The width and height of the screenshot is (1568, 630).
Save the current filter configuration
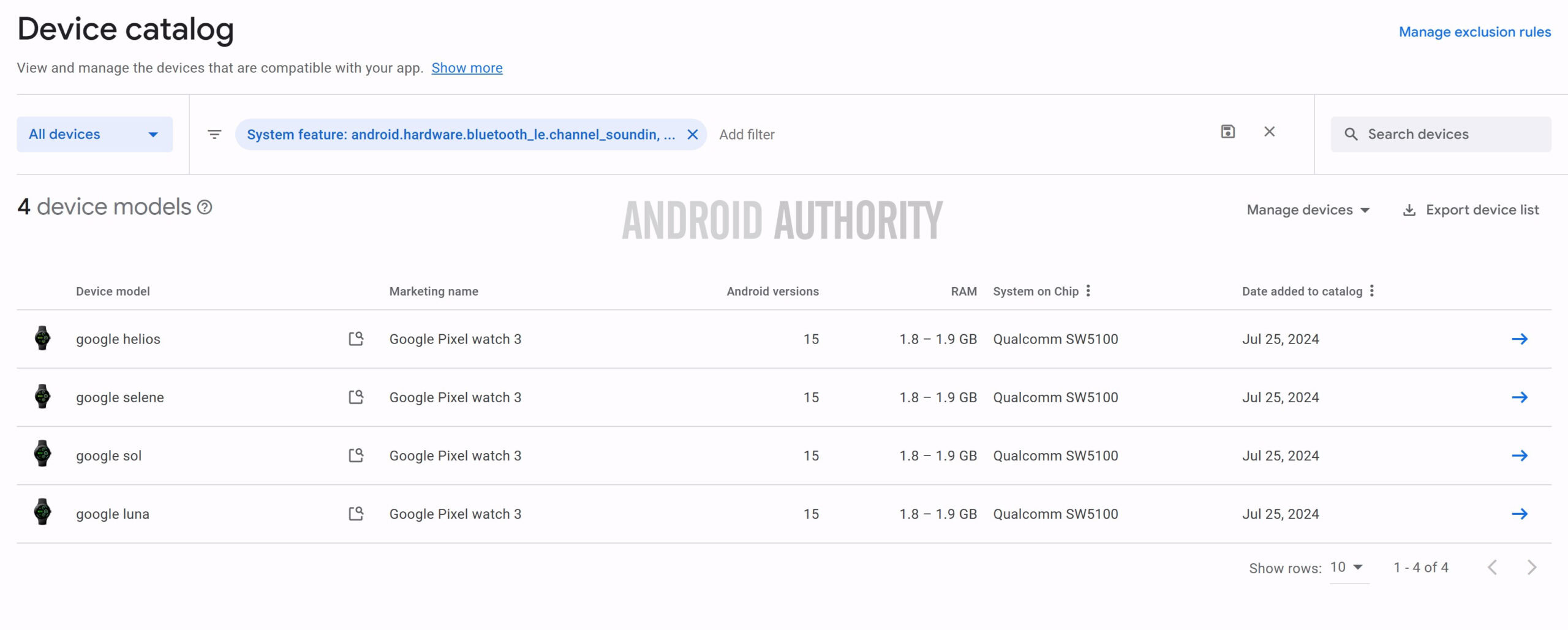click(1227, 132)
